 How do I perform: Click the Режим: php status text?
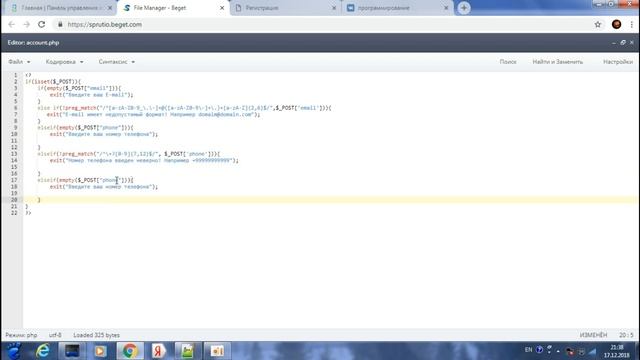click(x=21, y=335)
